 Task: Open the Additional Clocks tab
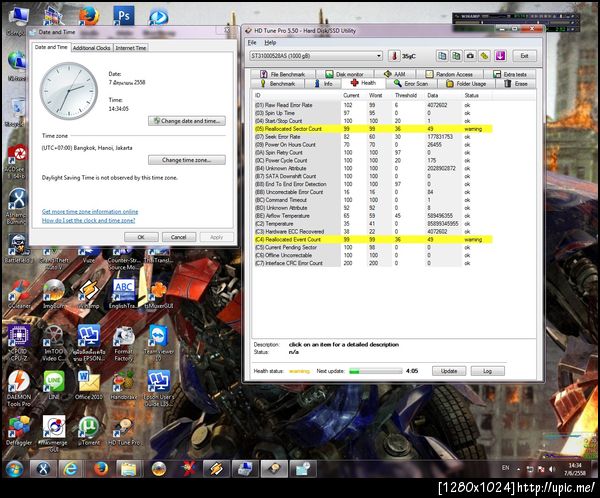91,48
